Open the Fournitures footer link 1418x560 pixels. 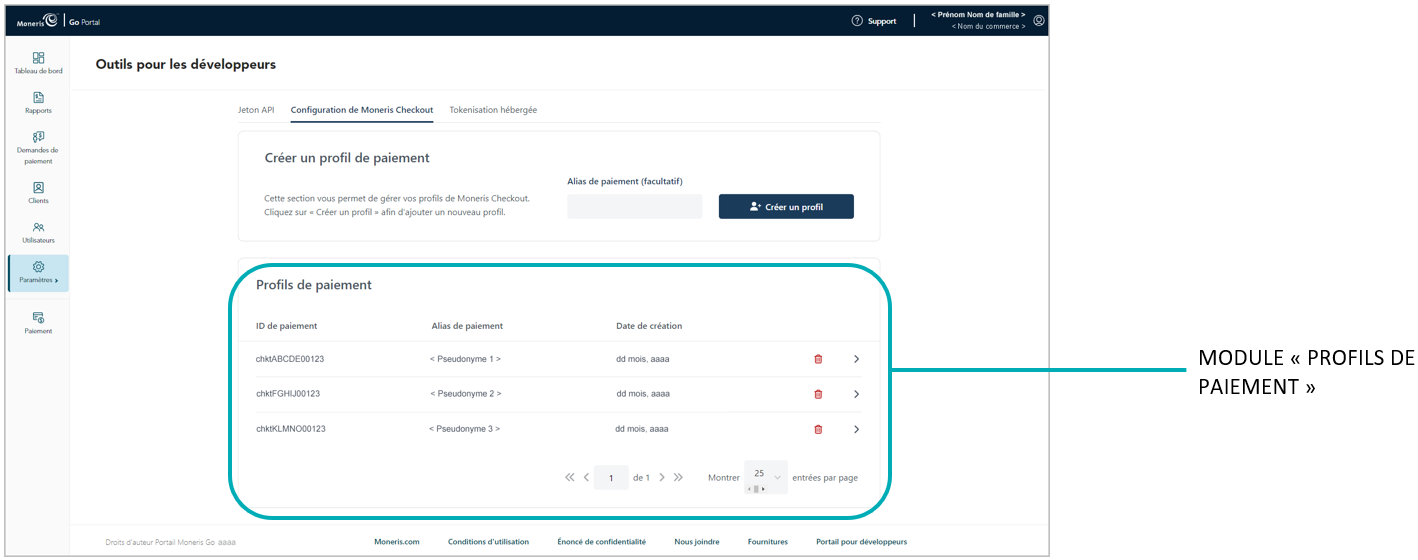(768, 542)
